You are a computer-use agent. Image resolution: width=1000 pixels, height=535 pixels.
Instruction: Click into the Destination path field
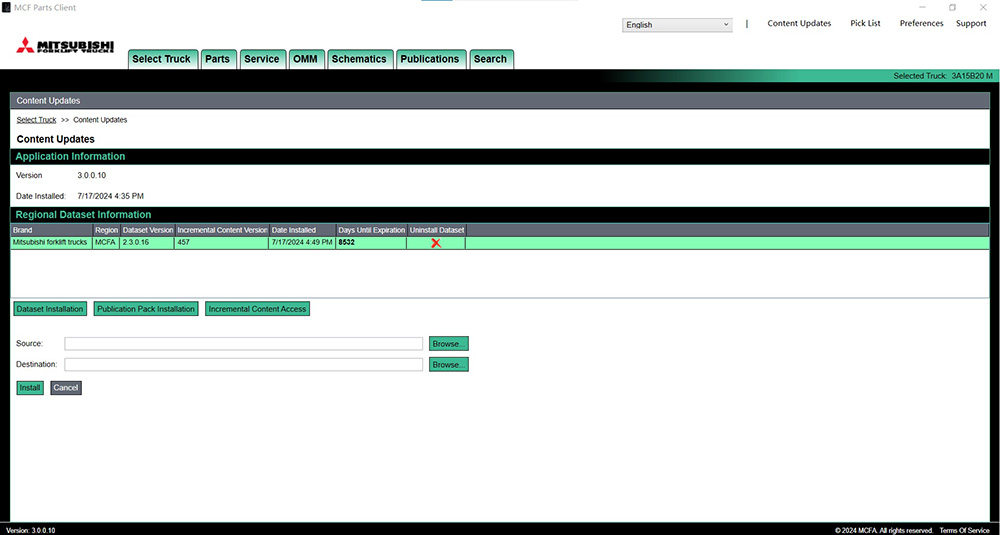click(x=244, y=365)
